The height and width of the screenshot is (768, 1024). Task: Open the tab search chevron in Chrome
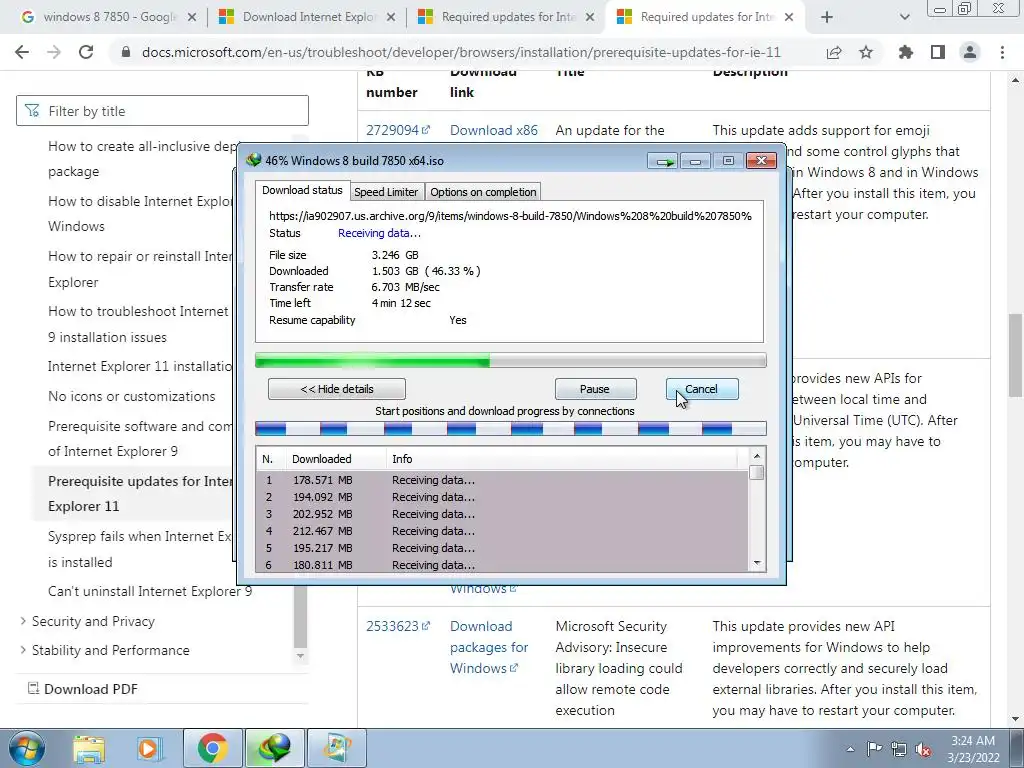point(904,18)
